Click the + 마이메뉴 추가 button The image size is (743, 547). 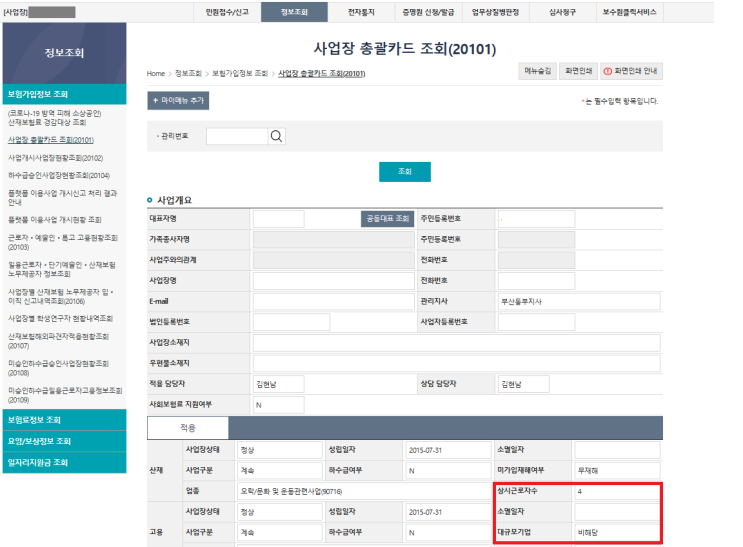pyautogui.click(x=178, y=101)
